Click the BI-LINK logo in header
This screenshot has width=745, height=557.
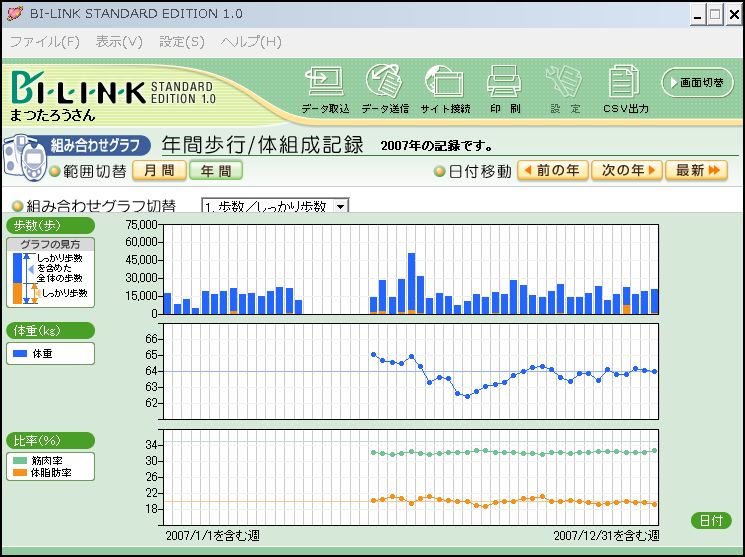tap(78, 90)
